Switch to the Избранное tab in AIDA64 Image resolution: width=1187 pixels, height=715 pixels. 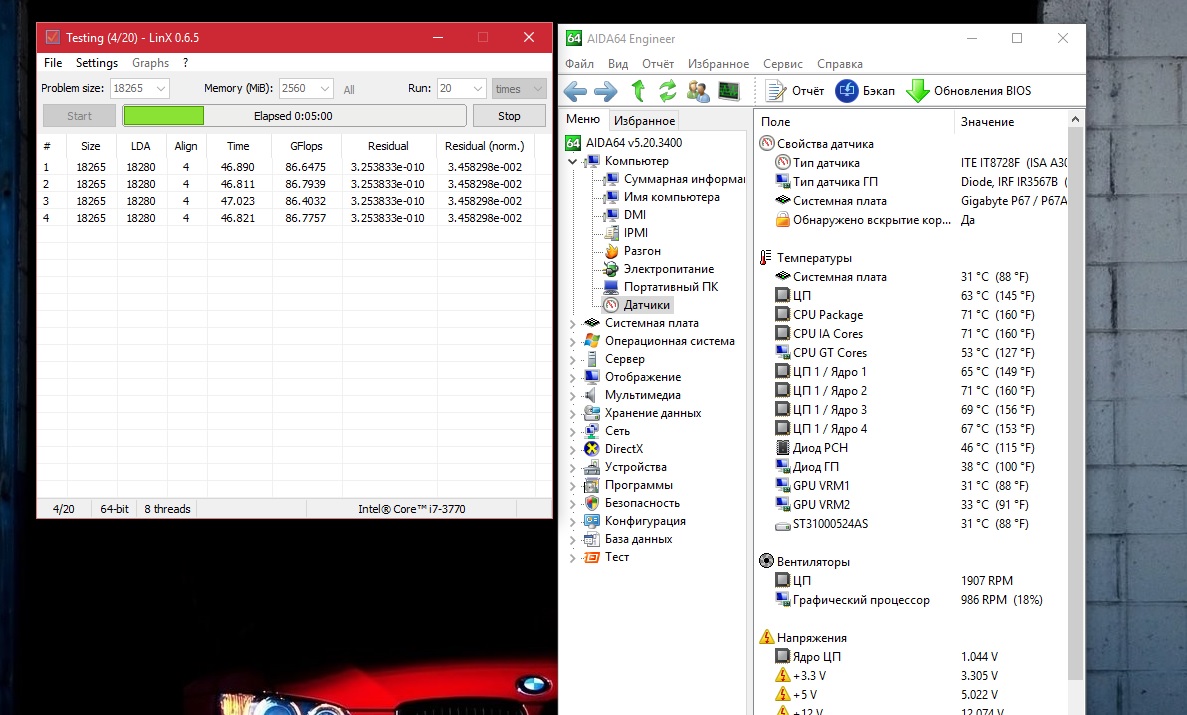tap(644, 120)
